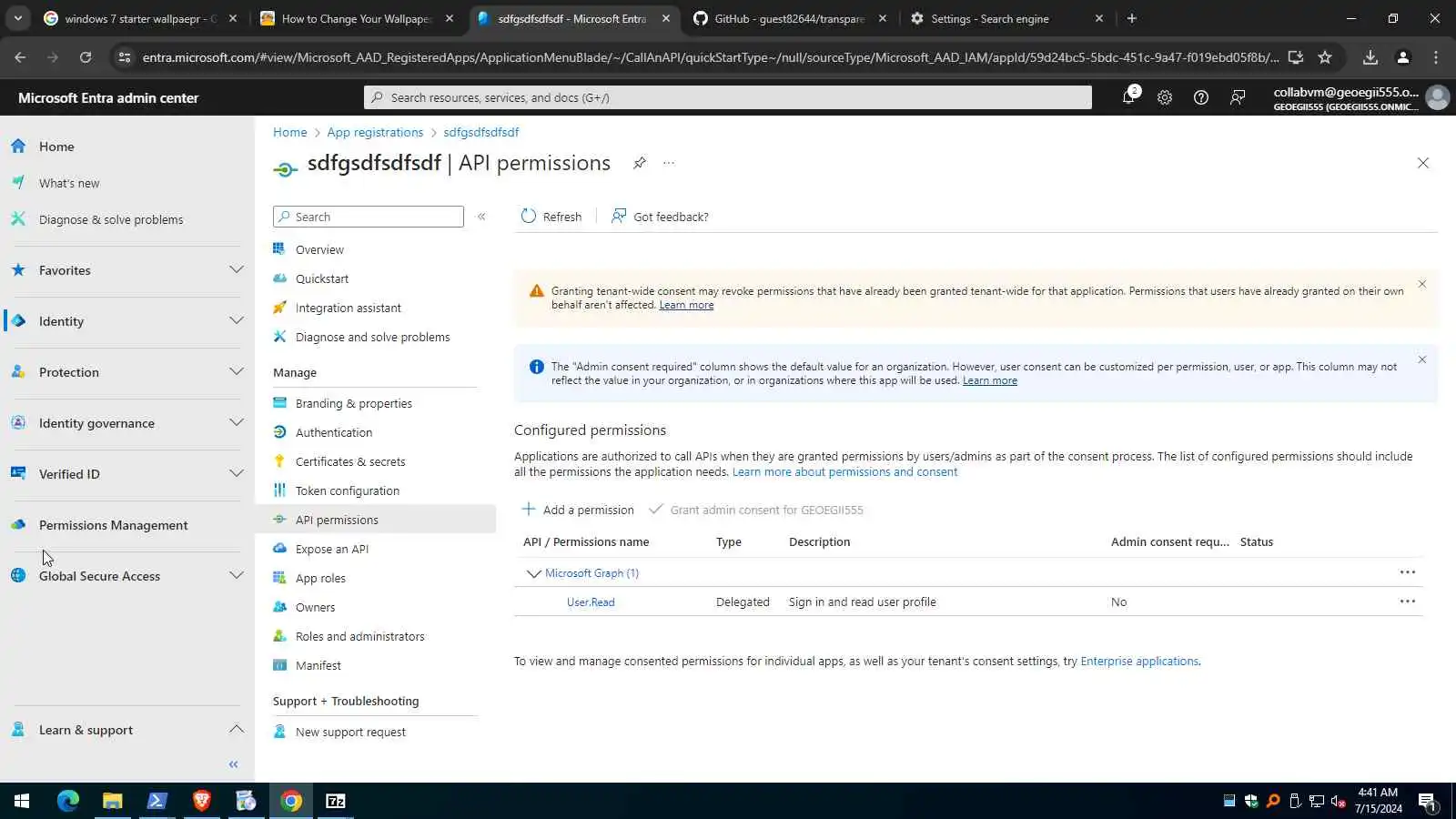1456x819 pixels.
Task: Open Brave browser from taskbar
Action: coord(202,801)
